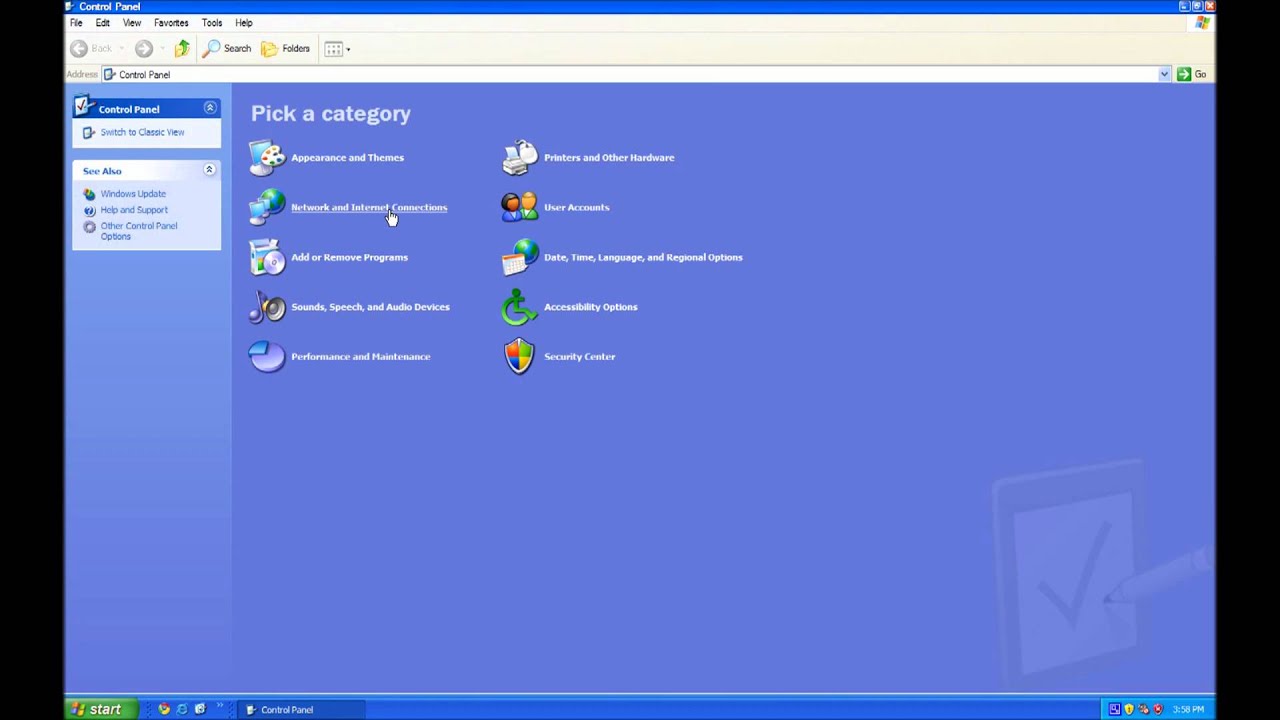Expand the Quick Launch overflow chevron
The image size is (1280, 720).
[x=219, y=707]
